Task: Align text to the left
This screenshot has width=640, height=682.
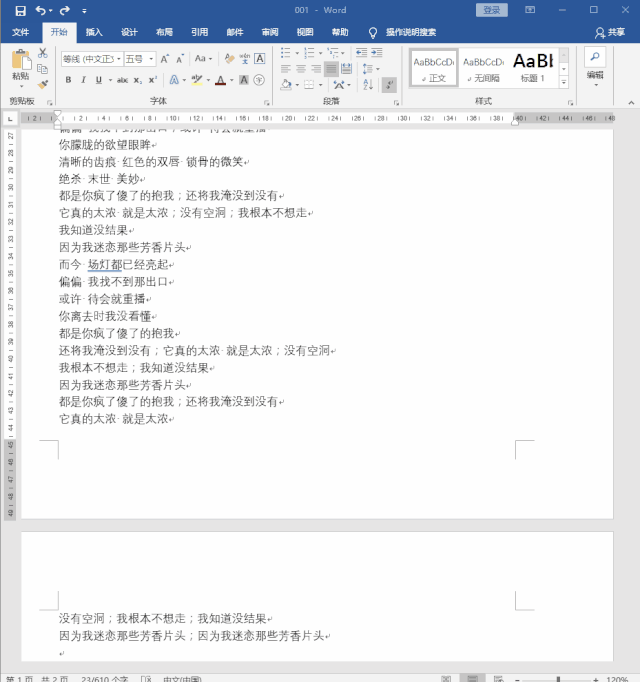Action: [285, 69]
